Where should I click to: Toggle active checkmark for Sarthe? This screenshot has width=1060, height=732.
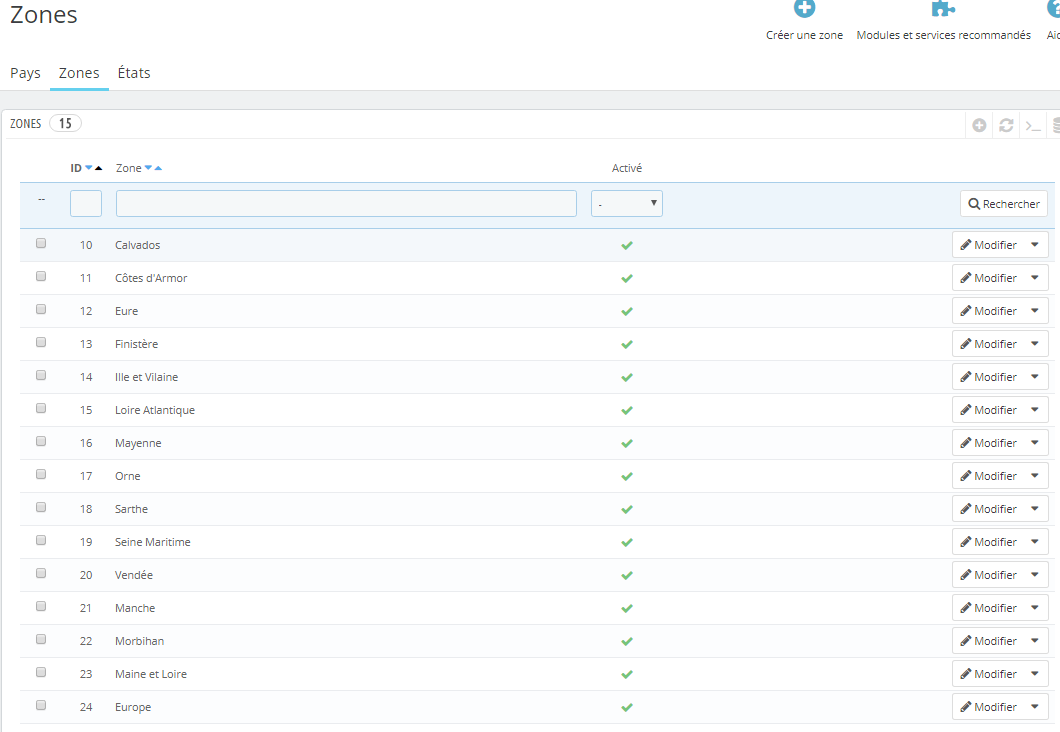(x=627, y=510)
